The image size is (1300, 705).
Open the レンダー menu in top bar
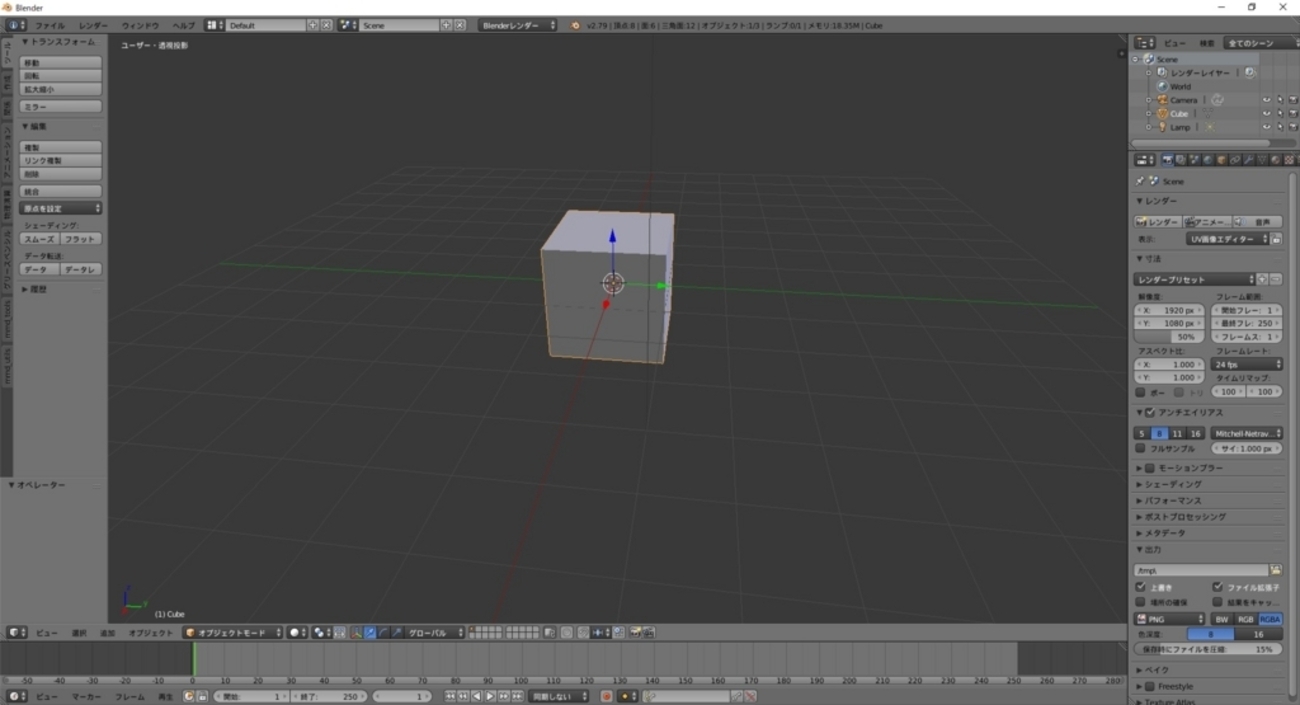coord(93,25)
